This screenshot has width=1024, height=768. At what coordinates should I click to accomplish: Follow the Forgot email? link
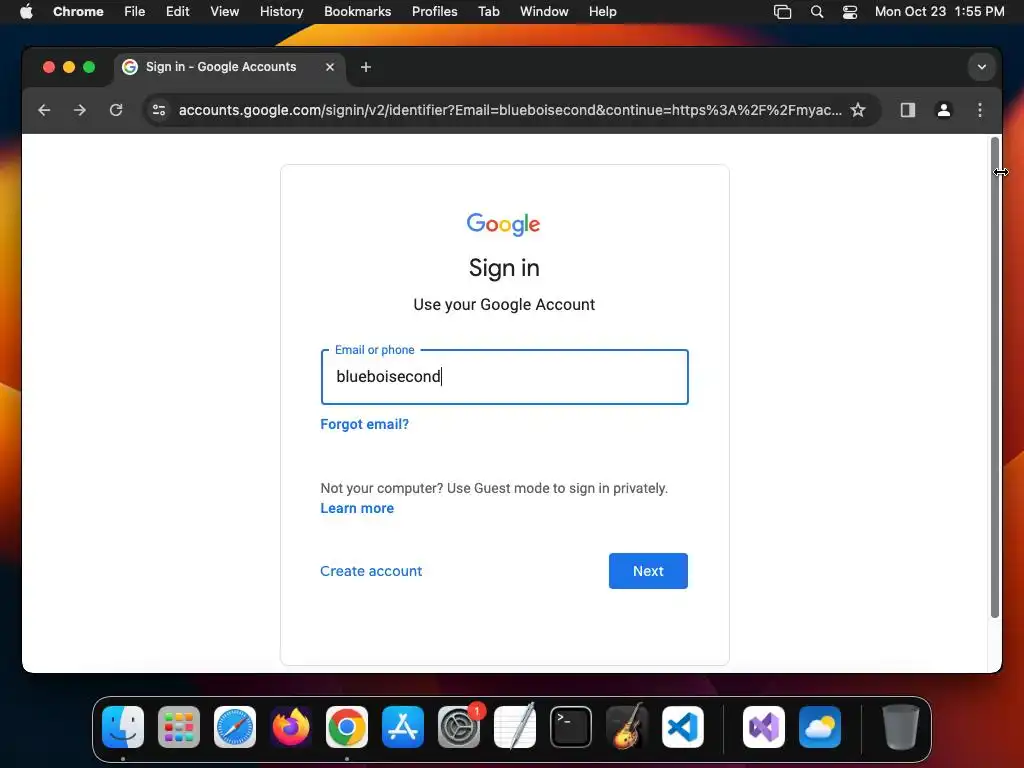pyautogui.click(x=364, y=424)
